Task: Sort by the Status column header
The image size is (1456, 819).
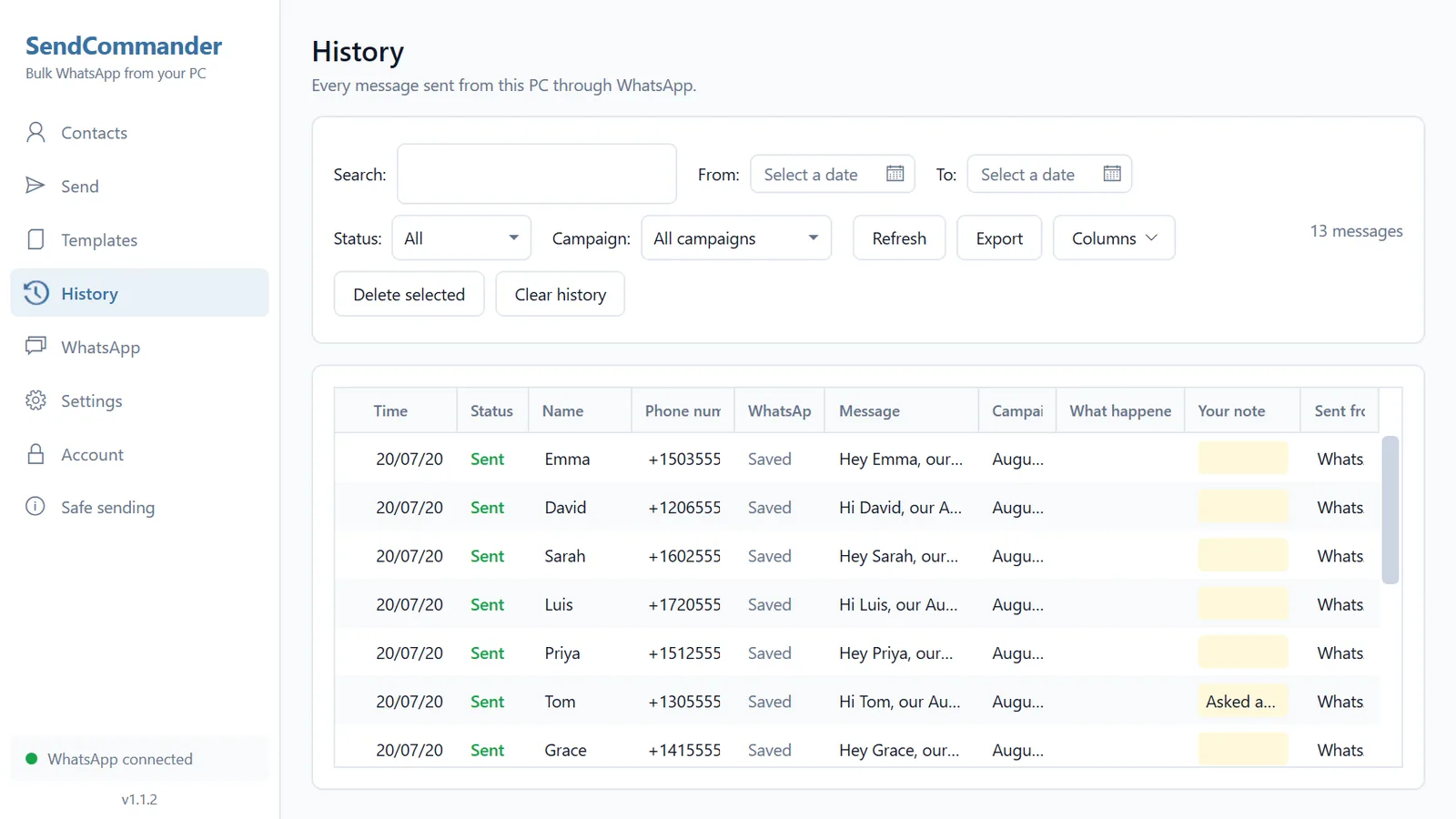Action: [492, 410]
